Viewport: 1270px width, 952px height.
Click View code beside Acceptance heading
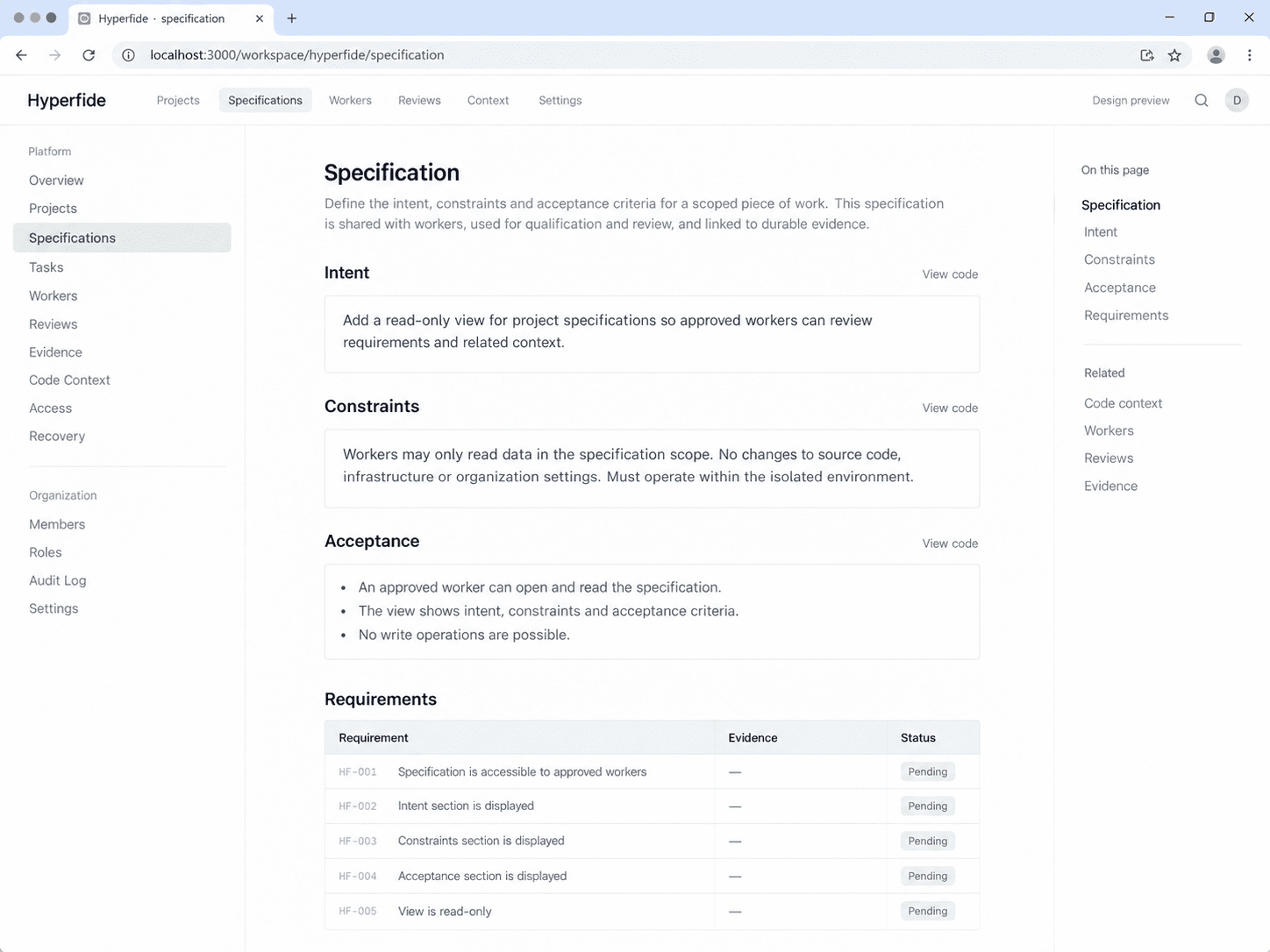tap(950, 543)
